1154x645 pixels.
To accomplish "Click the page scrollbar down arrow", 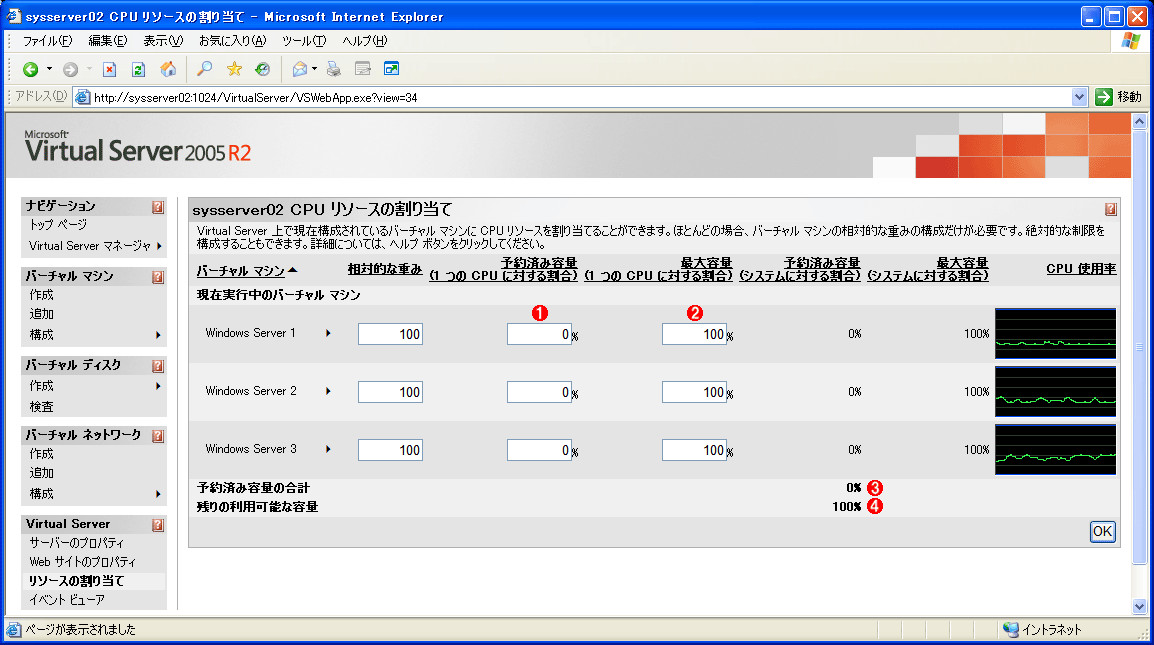I will click(x=1139, y=607).
